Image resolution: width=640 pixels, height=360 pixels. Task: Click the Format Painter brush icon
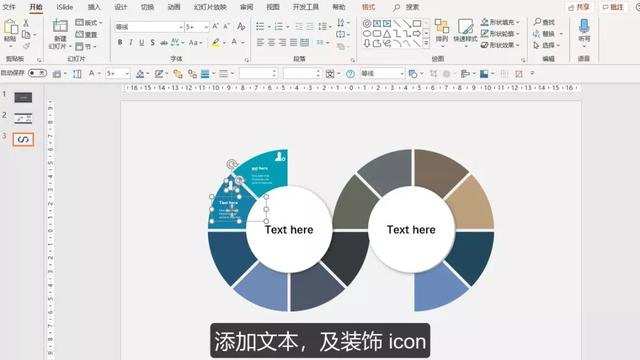pos(26,46)
